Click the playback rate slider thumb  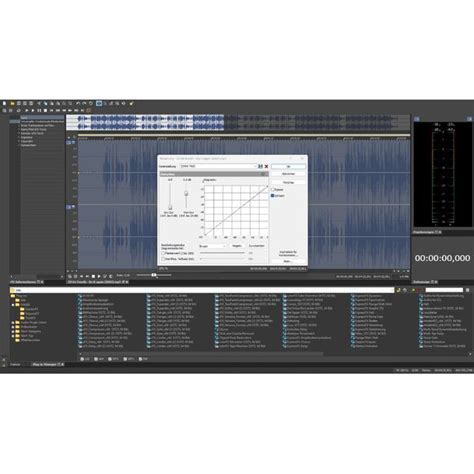pyautogui.click(x=154, y=275)
